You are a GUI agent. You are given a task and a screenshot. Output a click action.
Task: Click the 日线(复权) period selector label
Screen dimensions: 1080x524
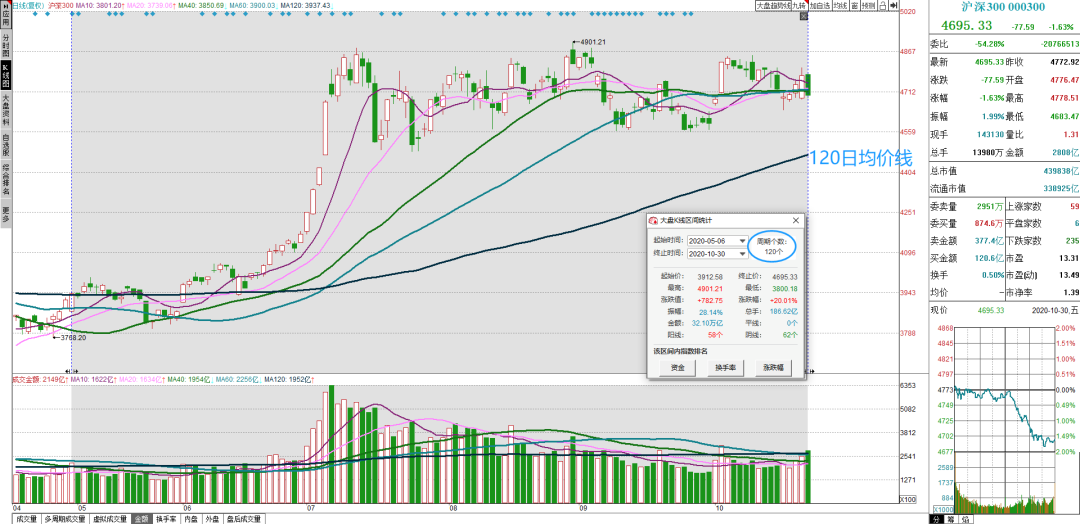click(x=29, y=5)
